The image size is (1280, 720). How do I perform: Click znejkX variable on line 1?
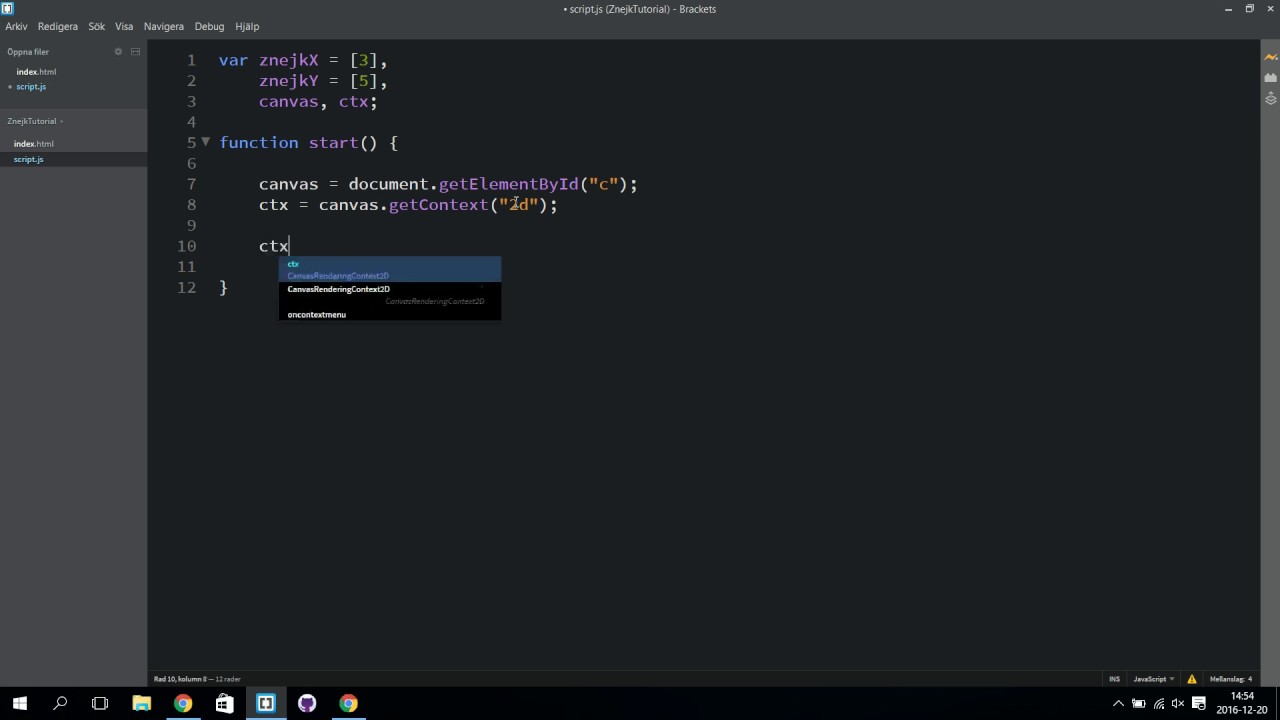(x=289, y=60)
